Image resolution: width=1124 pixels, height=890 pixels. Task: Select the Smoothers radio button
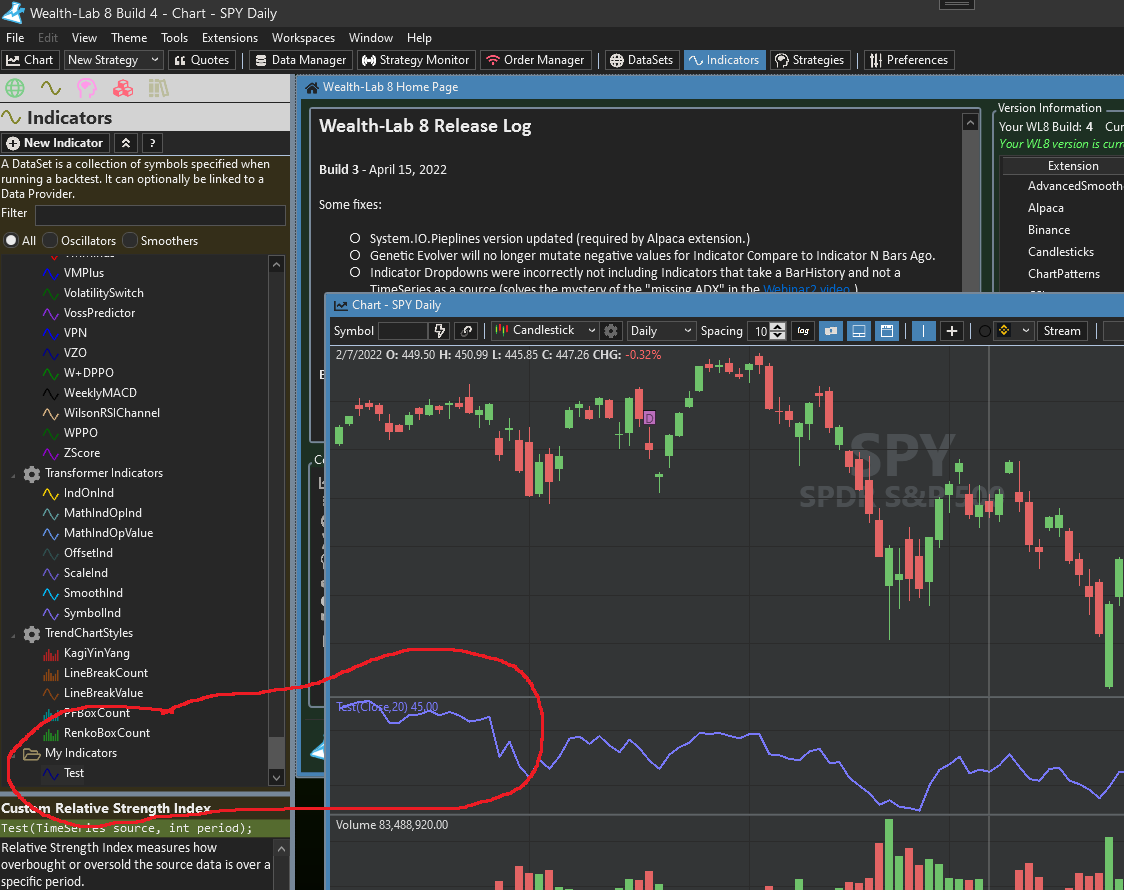[130, 241]
